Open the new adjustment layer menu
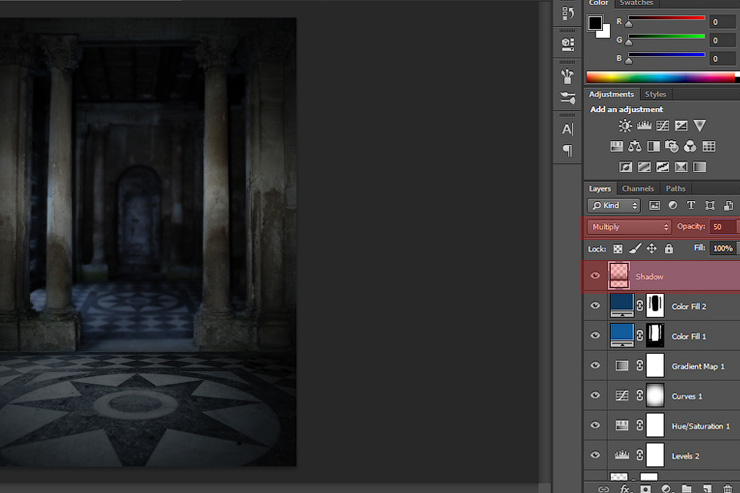 pos(665,489)
